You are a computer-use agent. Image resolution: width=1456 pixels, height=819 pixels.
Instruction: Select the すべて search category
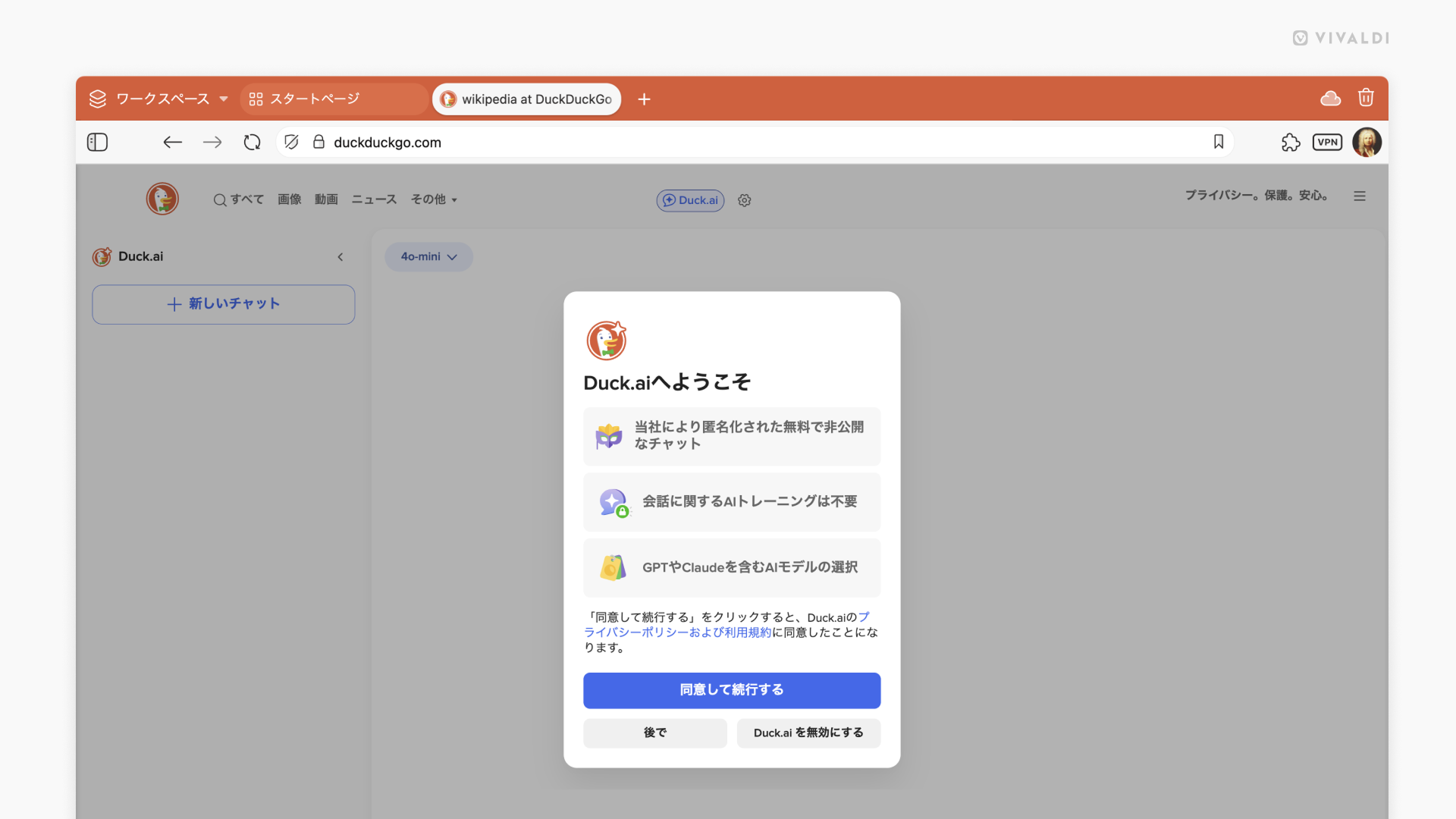click(239, 199)
